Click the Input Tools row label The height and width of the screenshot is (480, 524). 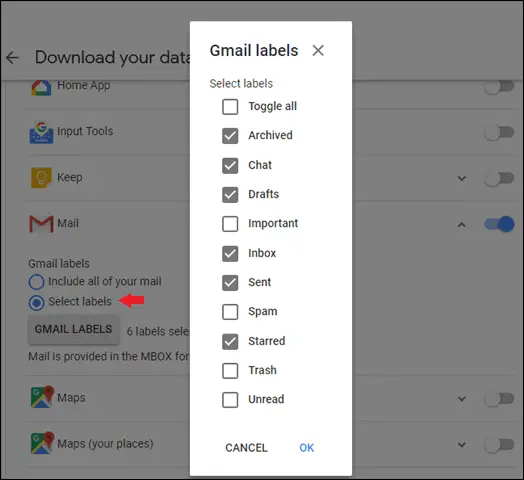point(85,131)
